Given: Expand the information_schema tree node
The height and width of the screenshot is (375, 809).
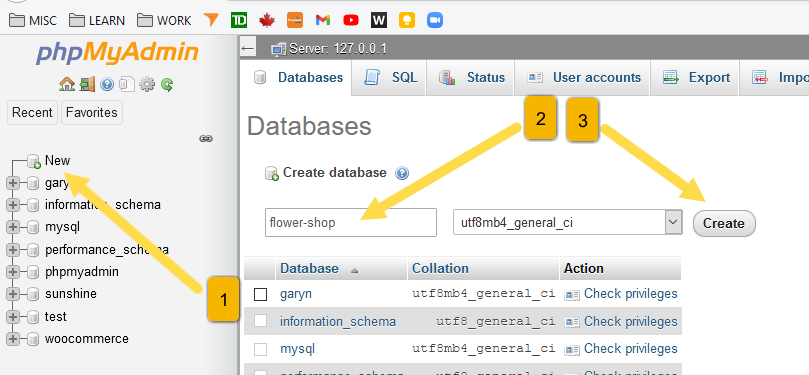Looking at the screenshot, I should click(13, 205).
